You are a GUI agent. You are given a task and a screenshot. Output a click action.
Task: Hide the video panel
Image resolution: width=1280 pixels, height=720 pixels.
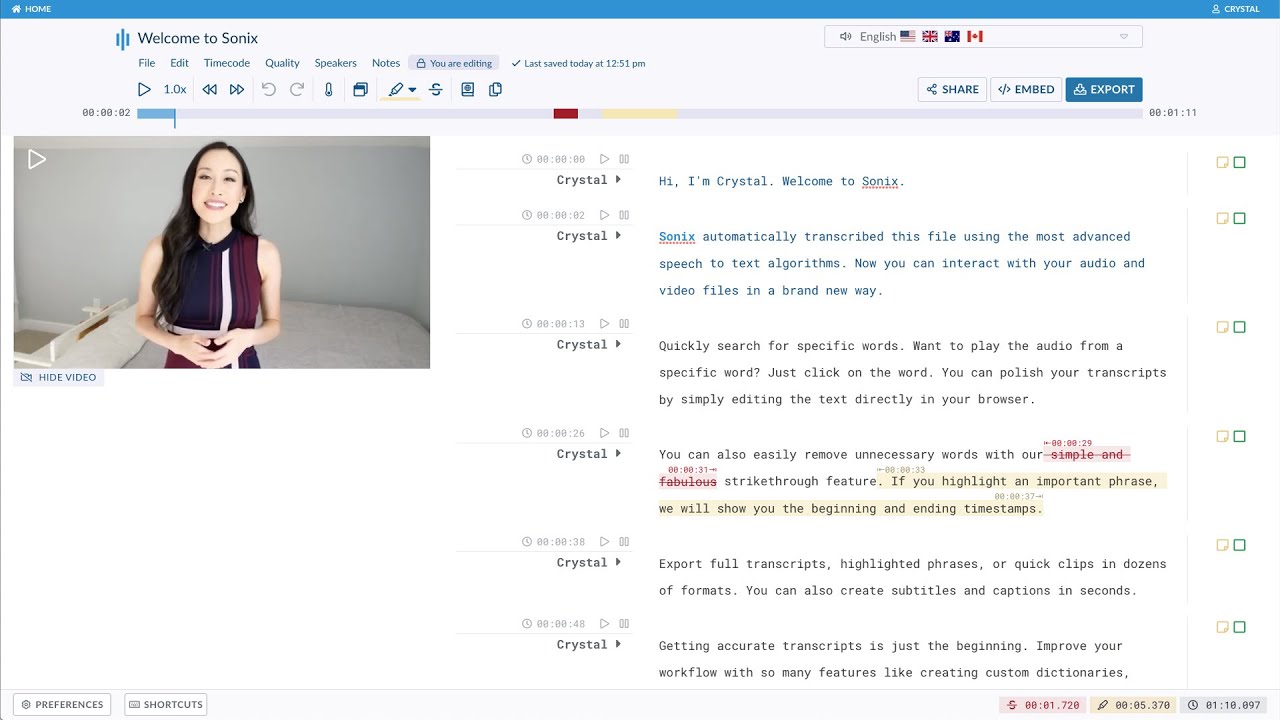tap(59, 377)
